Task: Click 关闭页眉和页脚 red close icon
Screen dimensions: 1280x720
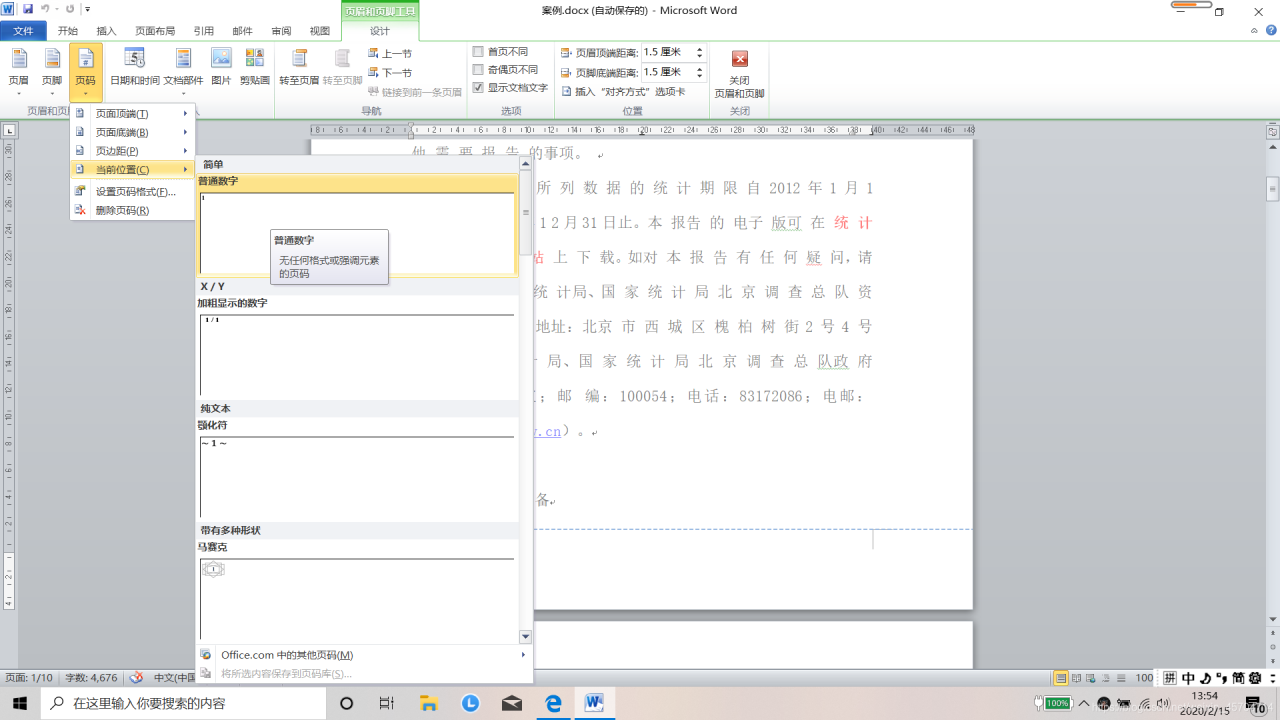Action: click(x=739, y=60)
